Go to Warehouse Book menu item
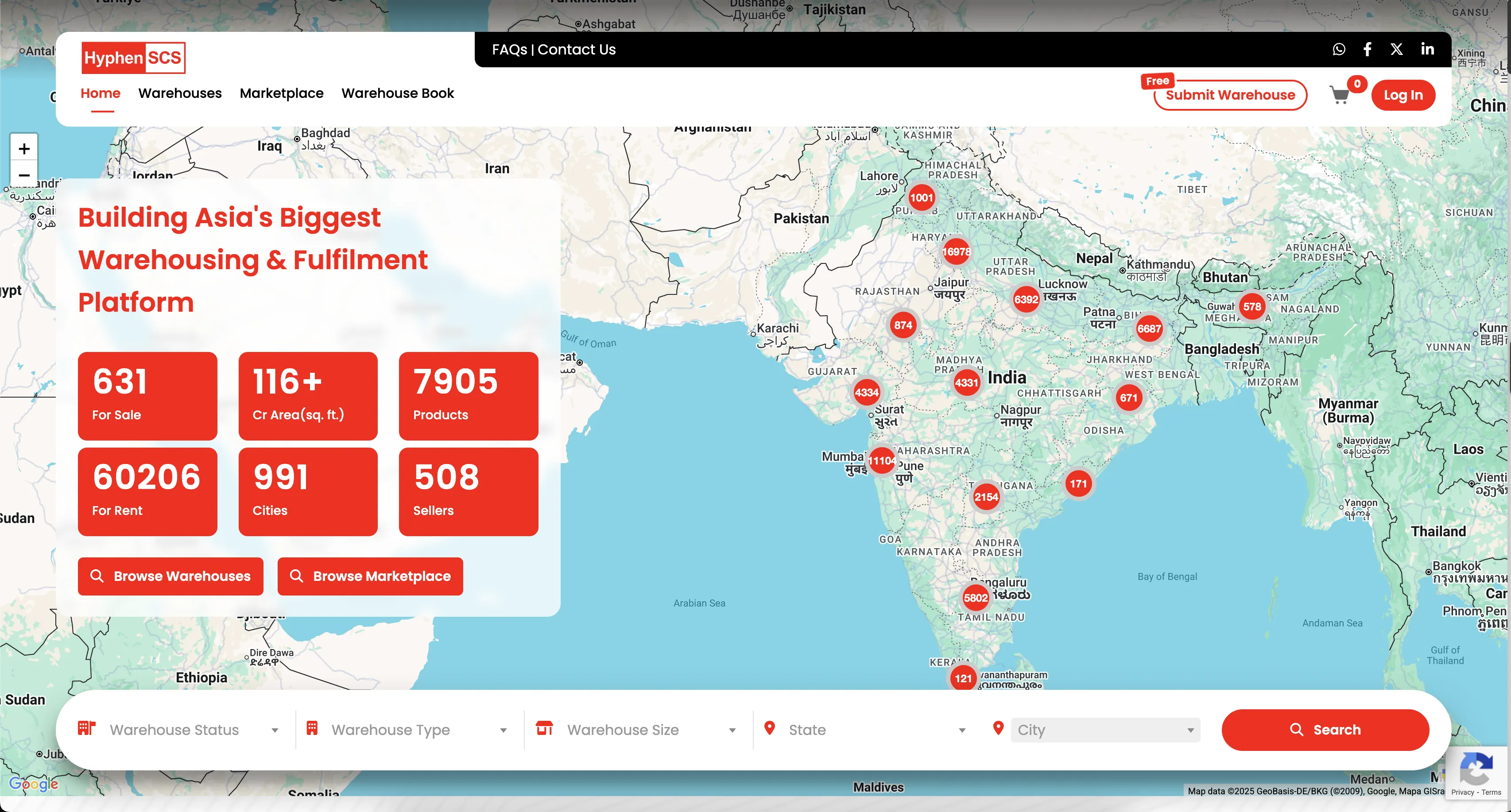The width and height of the screenshot is (1511, 812). [x=397, y=93]
